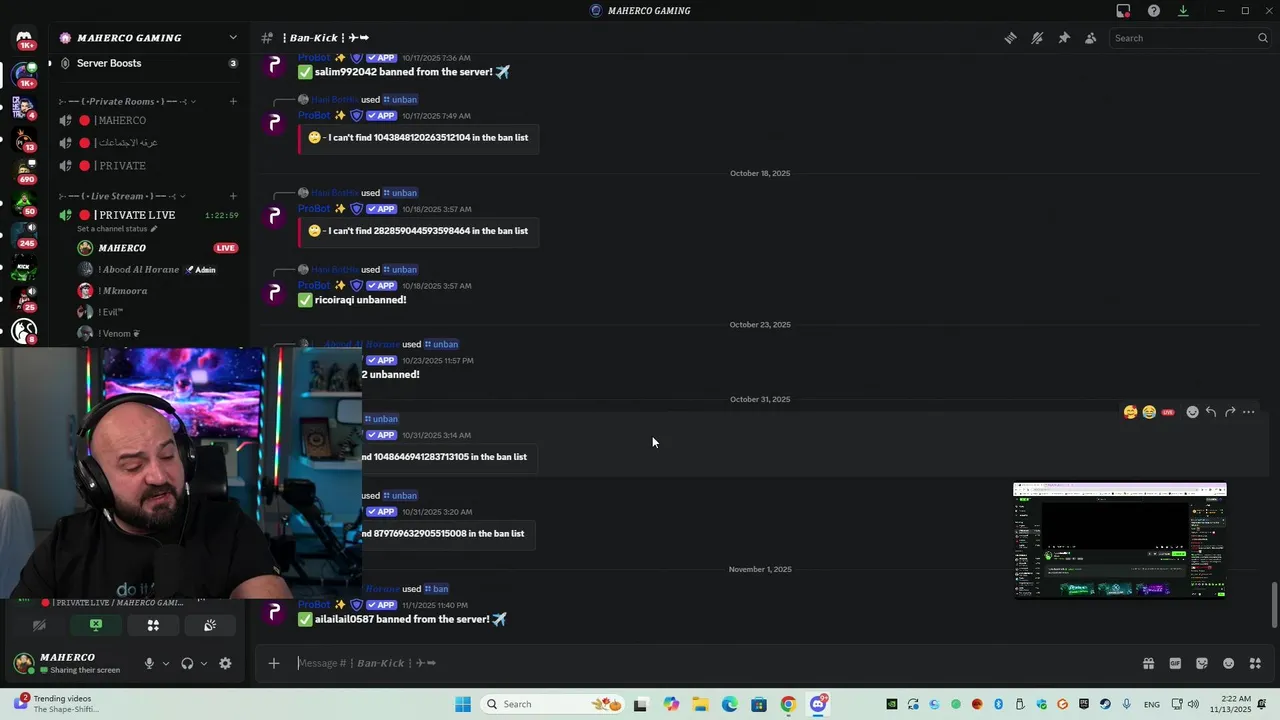Open Server Boosts item

(x=147, y=63)
